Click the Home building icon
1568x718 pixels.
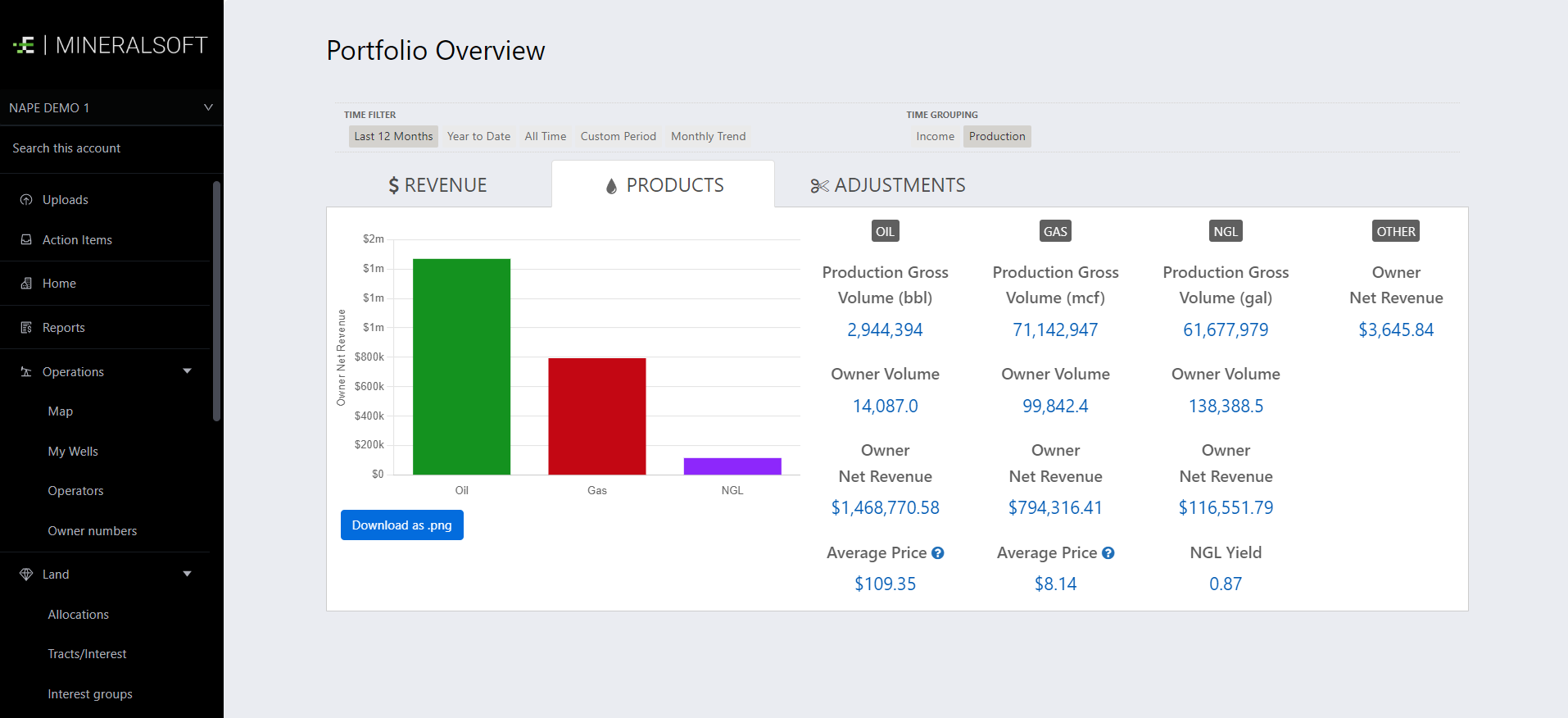pyautogui.click(x=26, y=284)
